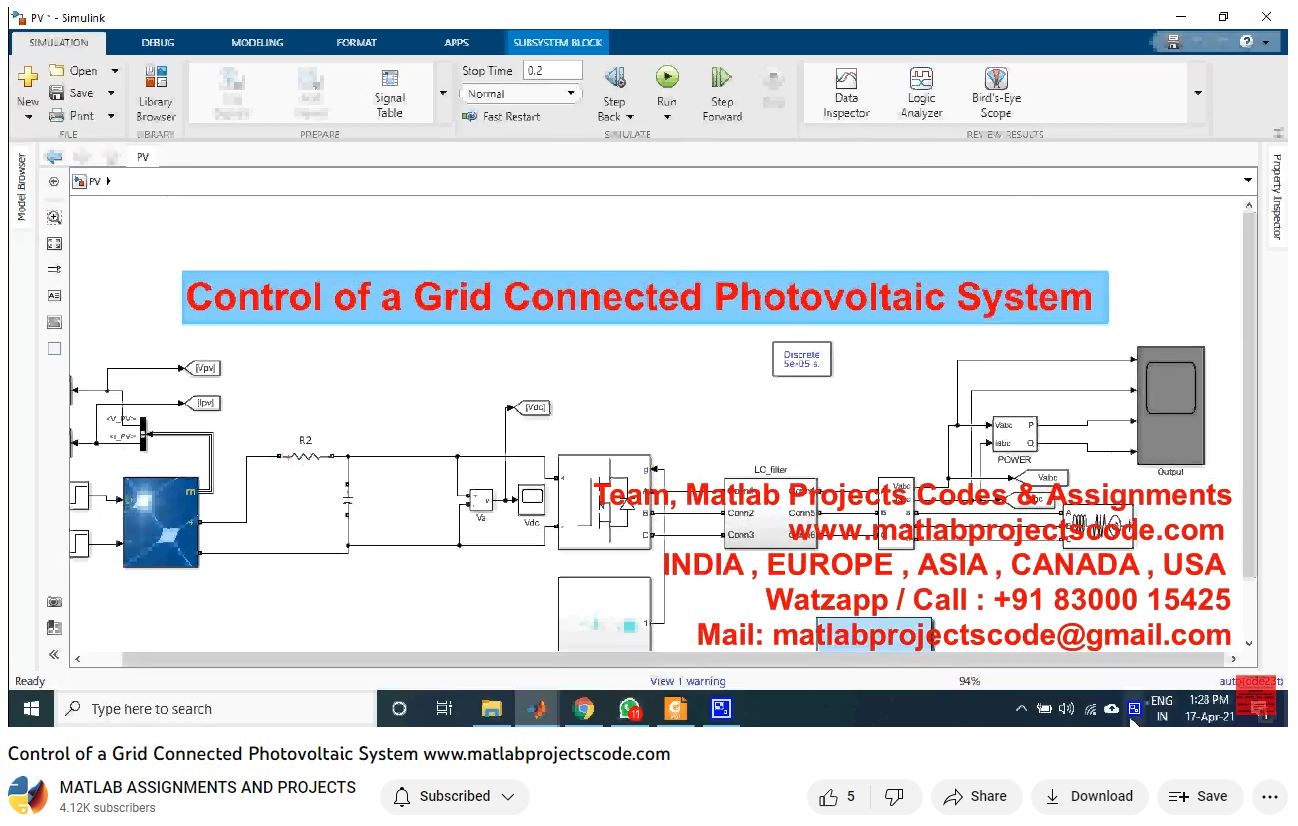Click the Step Forward icon
1298x826 pixels.
click(721, 78)
